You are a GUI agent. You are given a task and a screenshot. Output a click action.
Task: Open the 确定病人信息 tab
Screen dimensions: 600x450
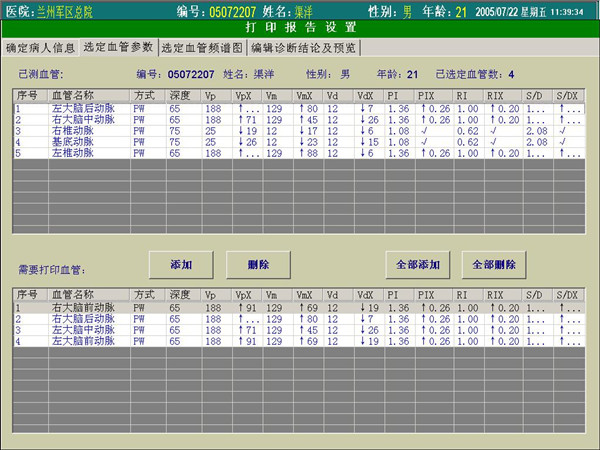click(40, 47)
